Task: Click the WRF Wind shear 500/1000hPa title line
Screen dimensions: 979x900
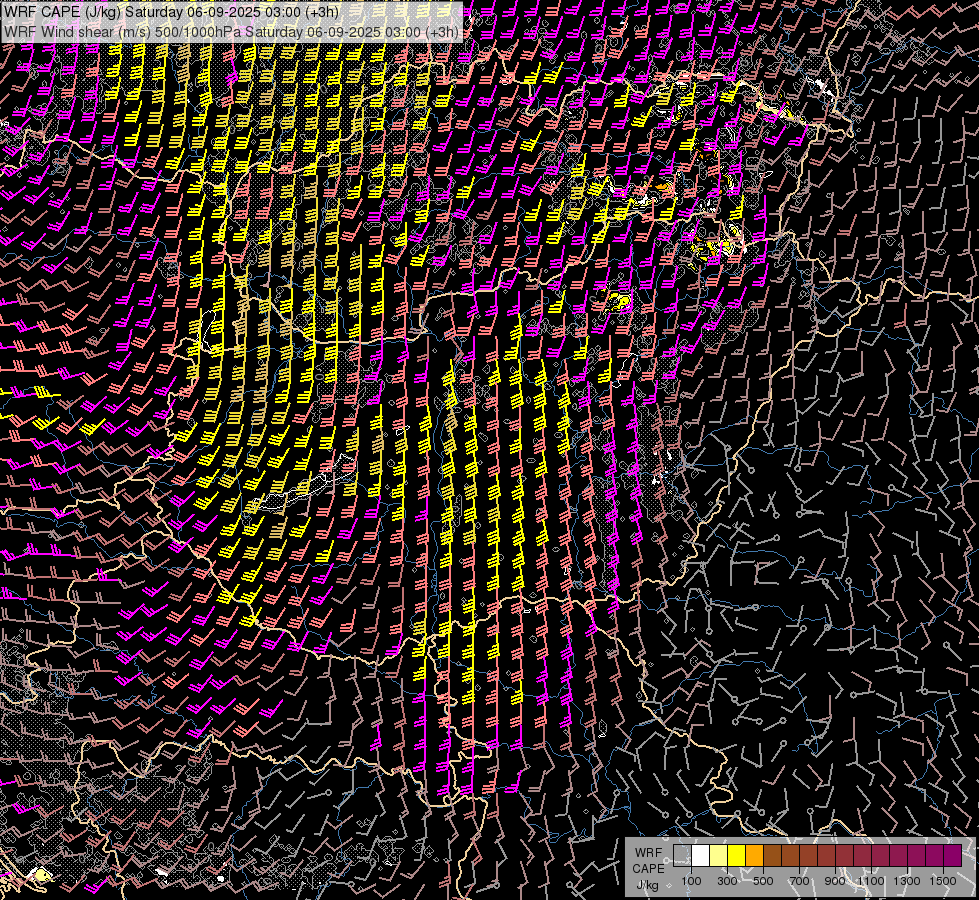Action: coord(232,32)
